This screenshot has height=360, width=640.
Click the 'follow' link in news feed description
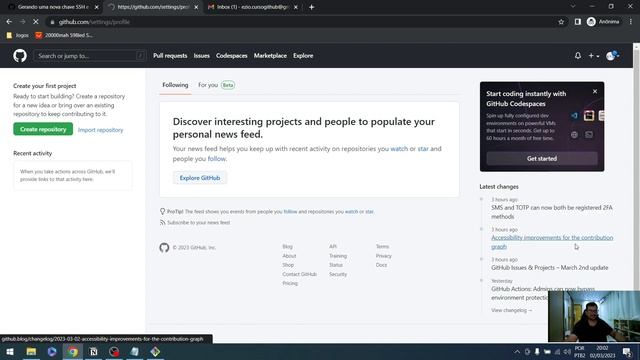(216, 159)
